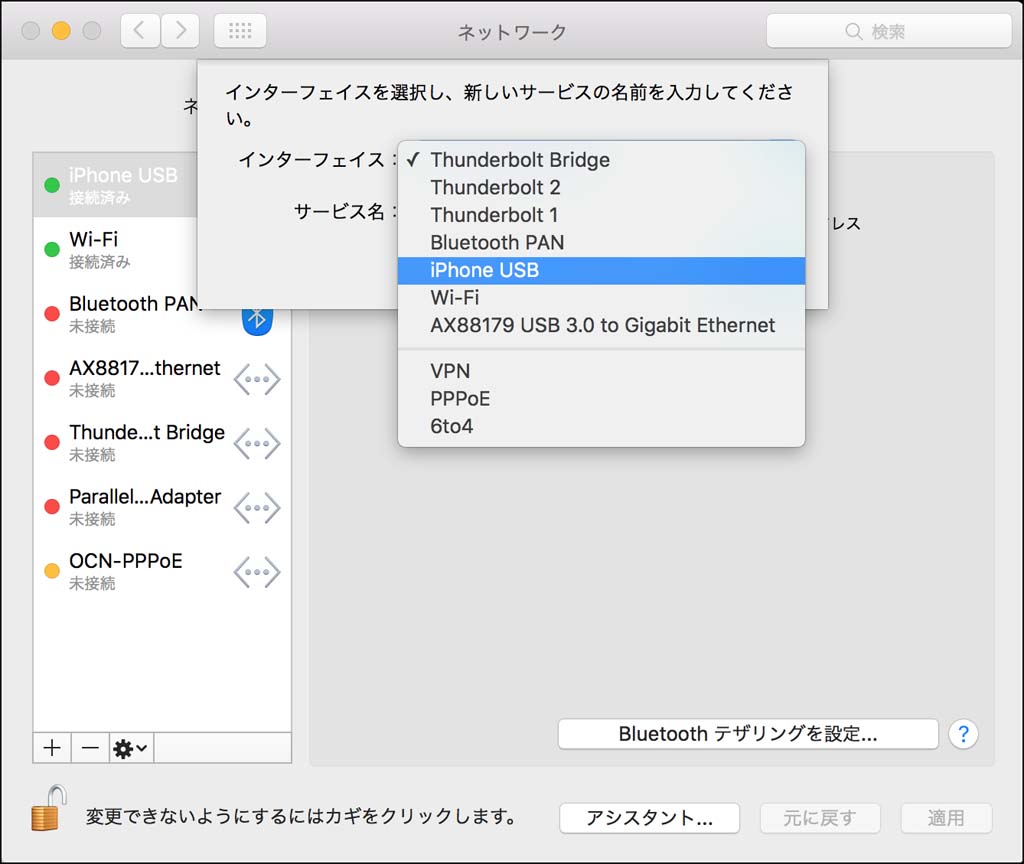The height and width of the screenshot is (864, 1024).
Task: Select AX8817...thernet service in sidebar
Action: (x=162, y=378)
